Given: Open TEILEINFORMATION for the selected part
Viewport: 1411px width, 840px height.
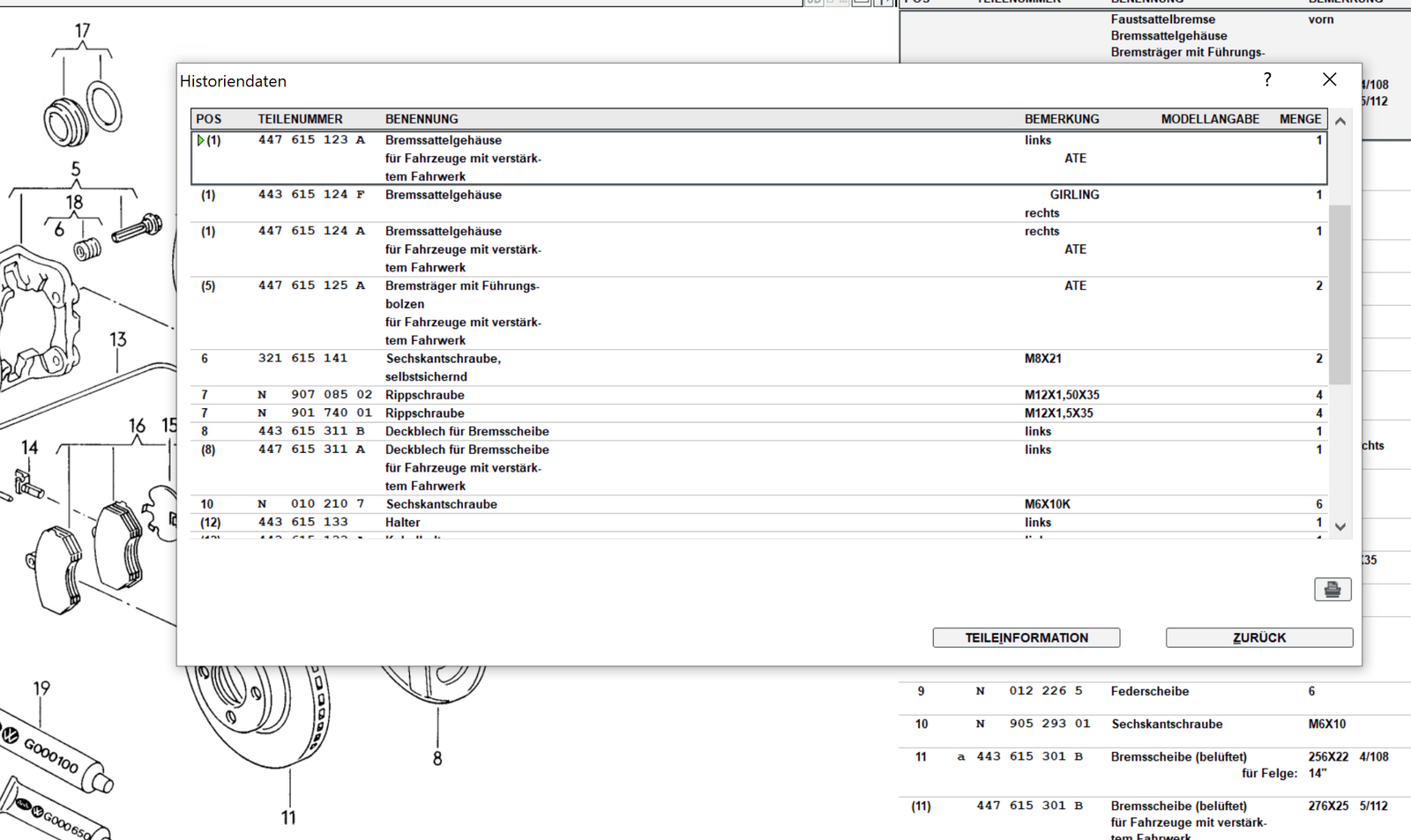Looking at the screenshot, I should tap(1026, 637).
